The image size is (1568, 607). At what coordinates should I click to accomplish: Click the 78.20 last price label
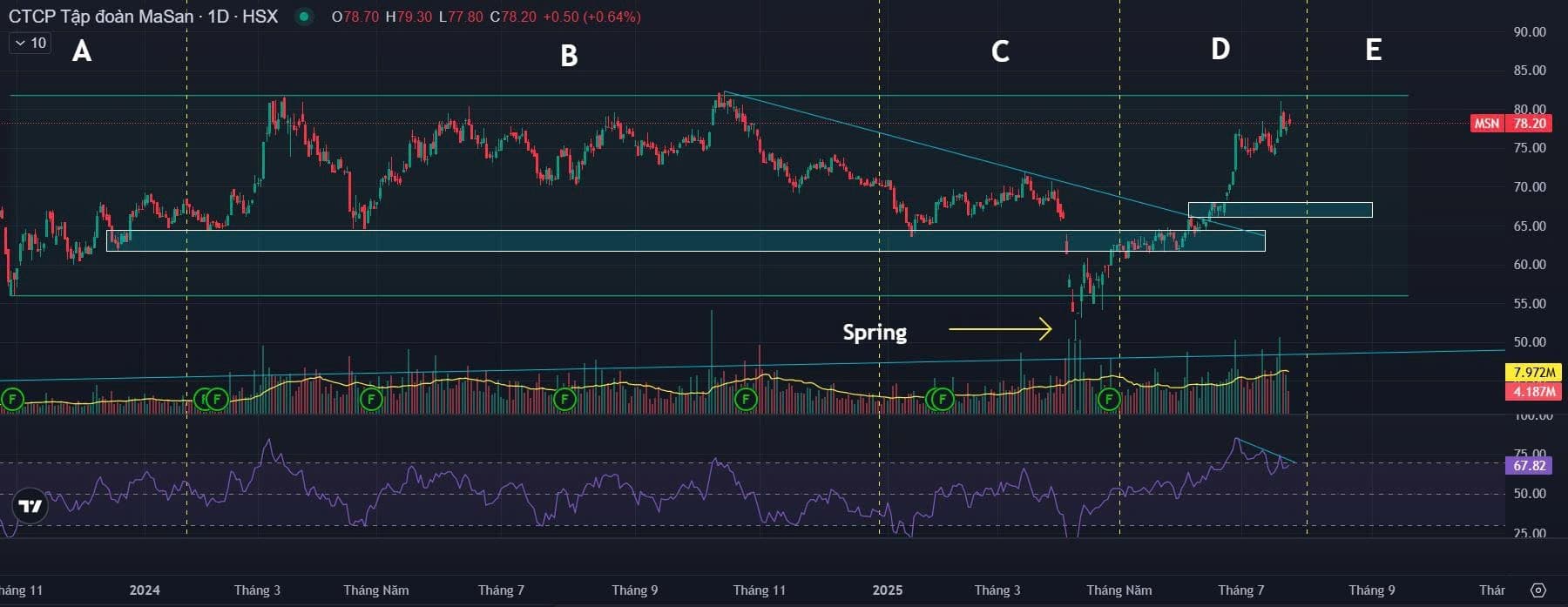pos(1529,124)
